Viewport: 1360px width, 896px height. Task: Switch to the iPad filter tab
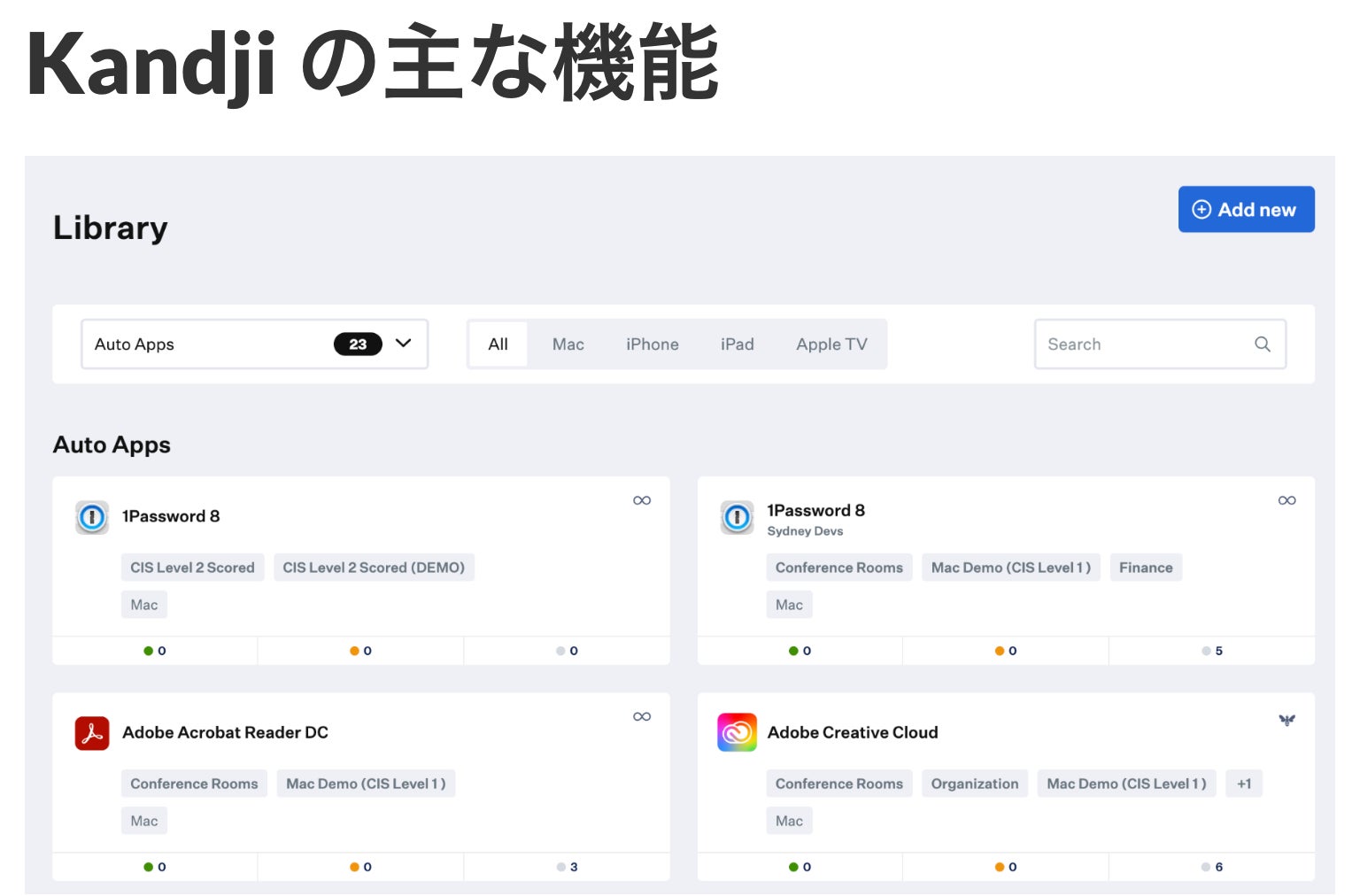pos(738,344)
